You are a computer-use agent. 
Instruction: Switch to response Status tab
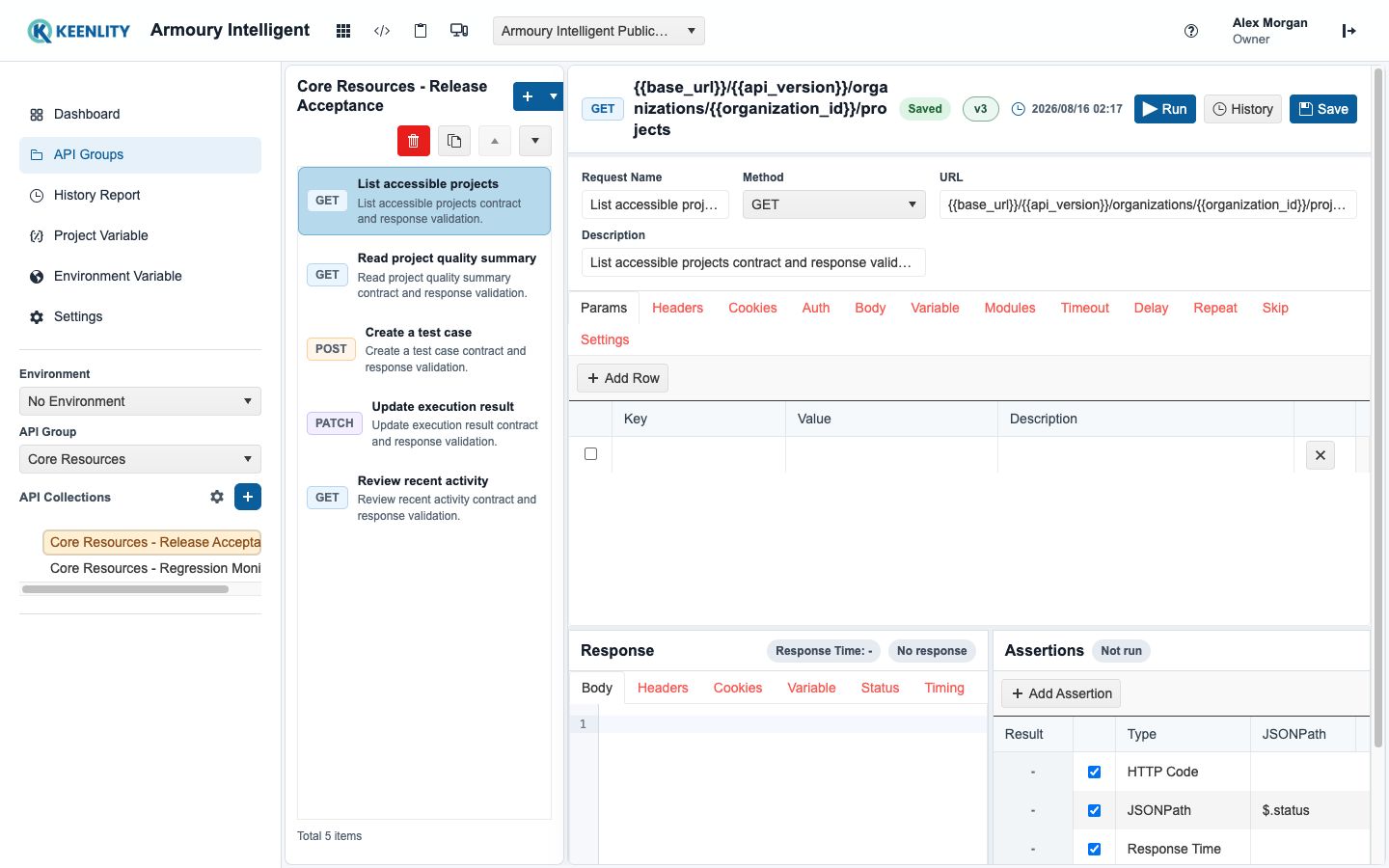[880, 688]
